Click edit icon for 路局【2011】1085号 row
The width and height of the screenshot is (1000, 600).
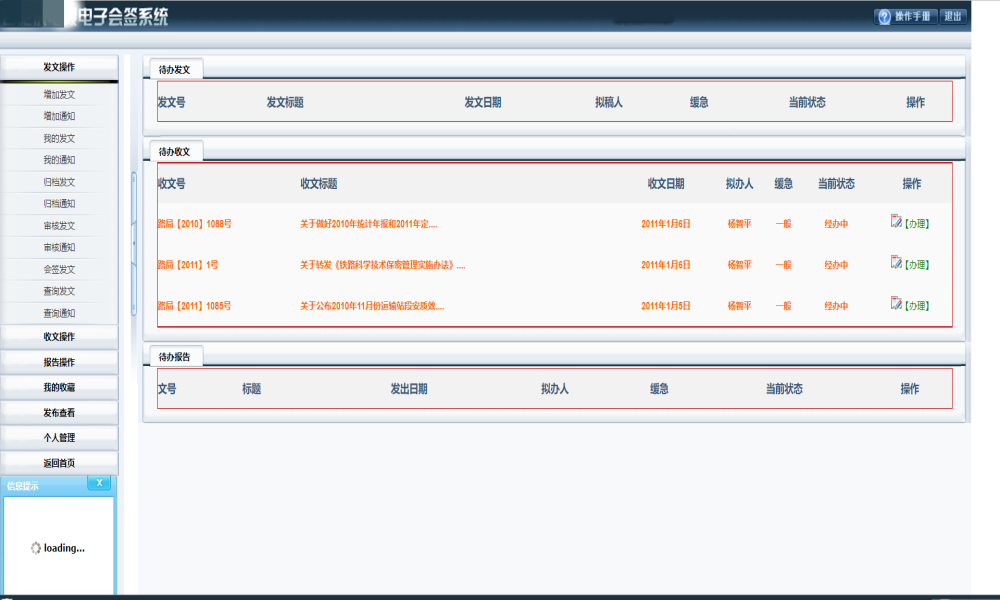896,303
